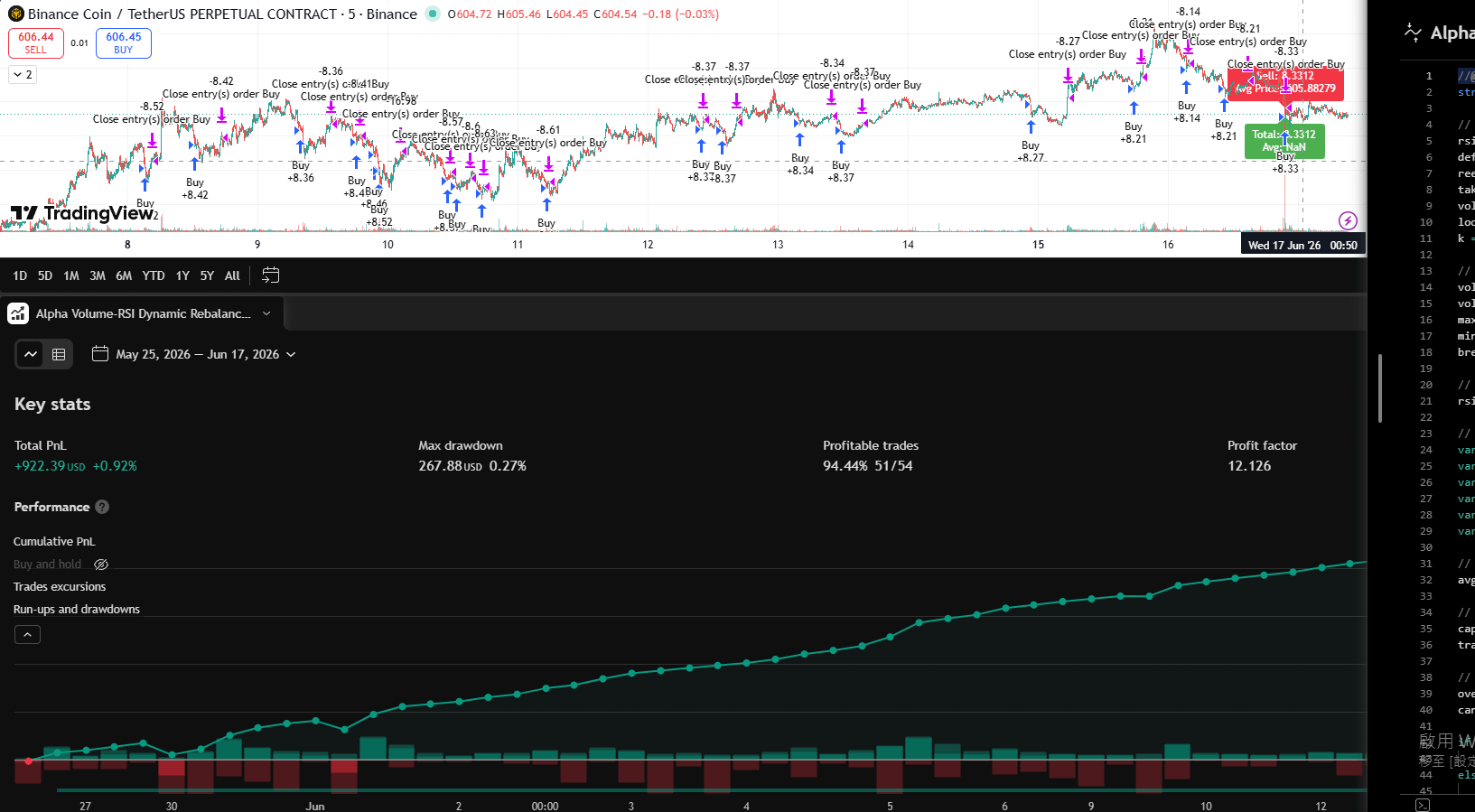Collapse the performance chart legend
This screenshot has width=1475, height=812.
click(x=27, y=635)
